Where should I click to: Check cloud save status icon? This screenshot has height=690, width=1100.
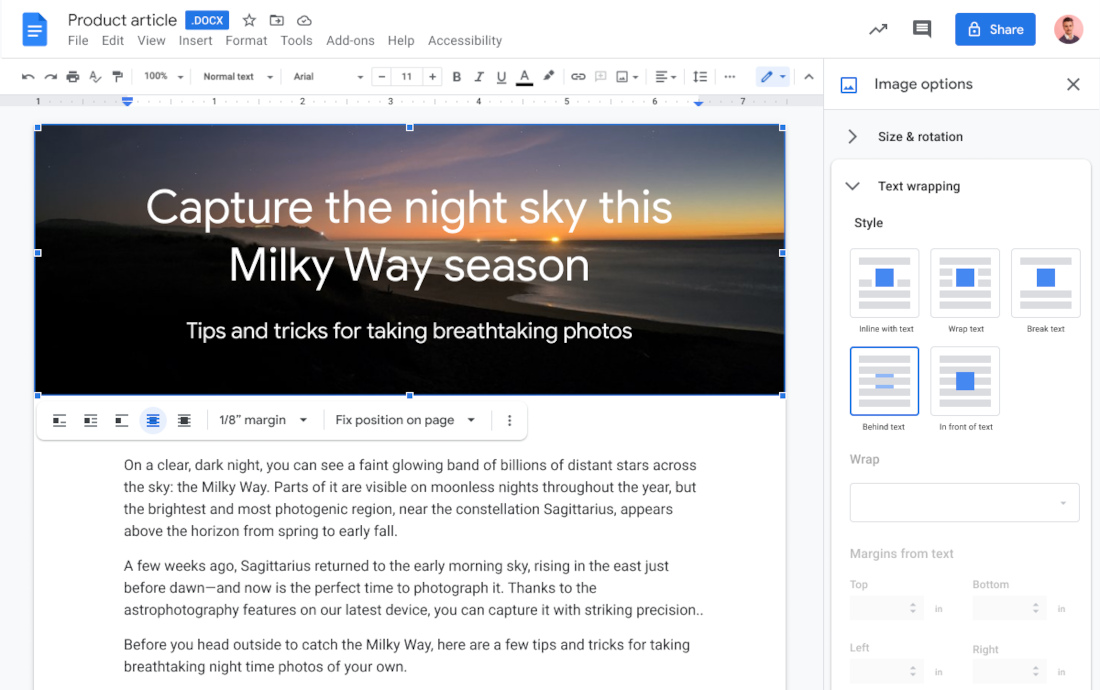304,20
